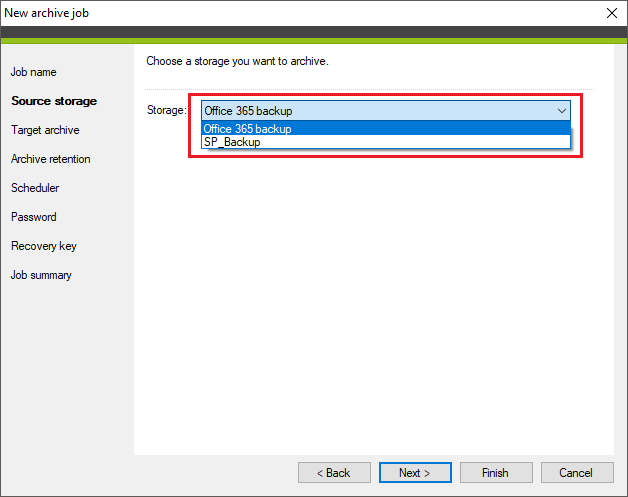This screenshot has width=628, height=497.
Task: Click 'Choose a storage you want to archive.' text
Action: pos(237,61)
